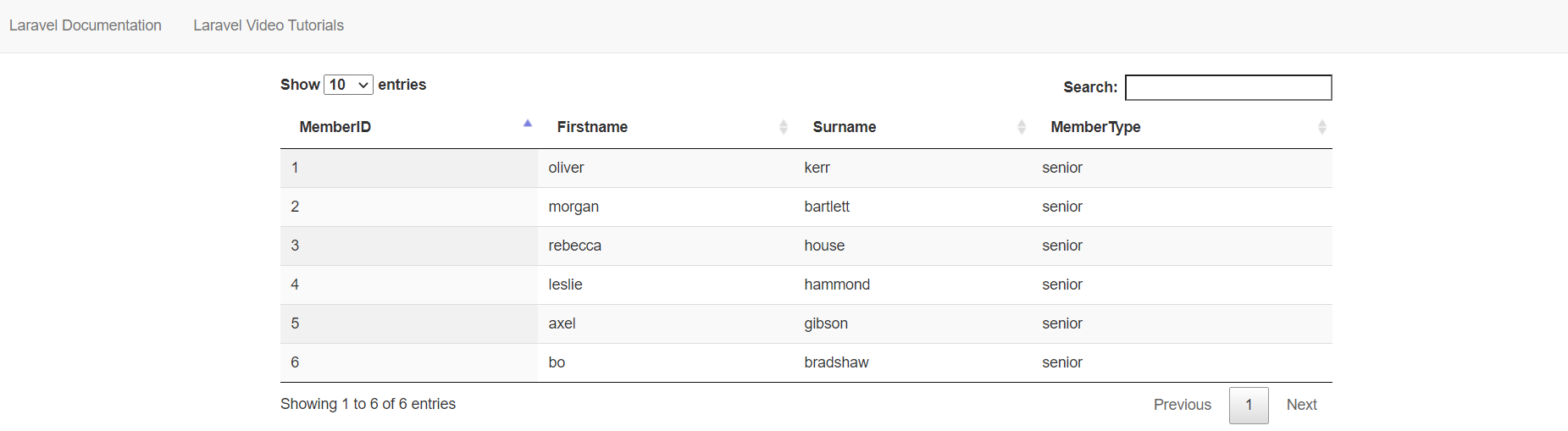Select page 1 pagination button
This screenshot has width=1568, height=431.
[x=1249, y=405]
